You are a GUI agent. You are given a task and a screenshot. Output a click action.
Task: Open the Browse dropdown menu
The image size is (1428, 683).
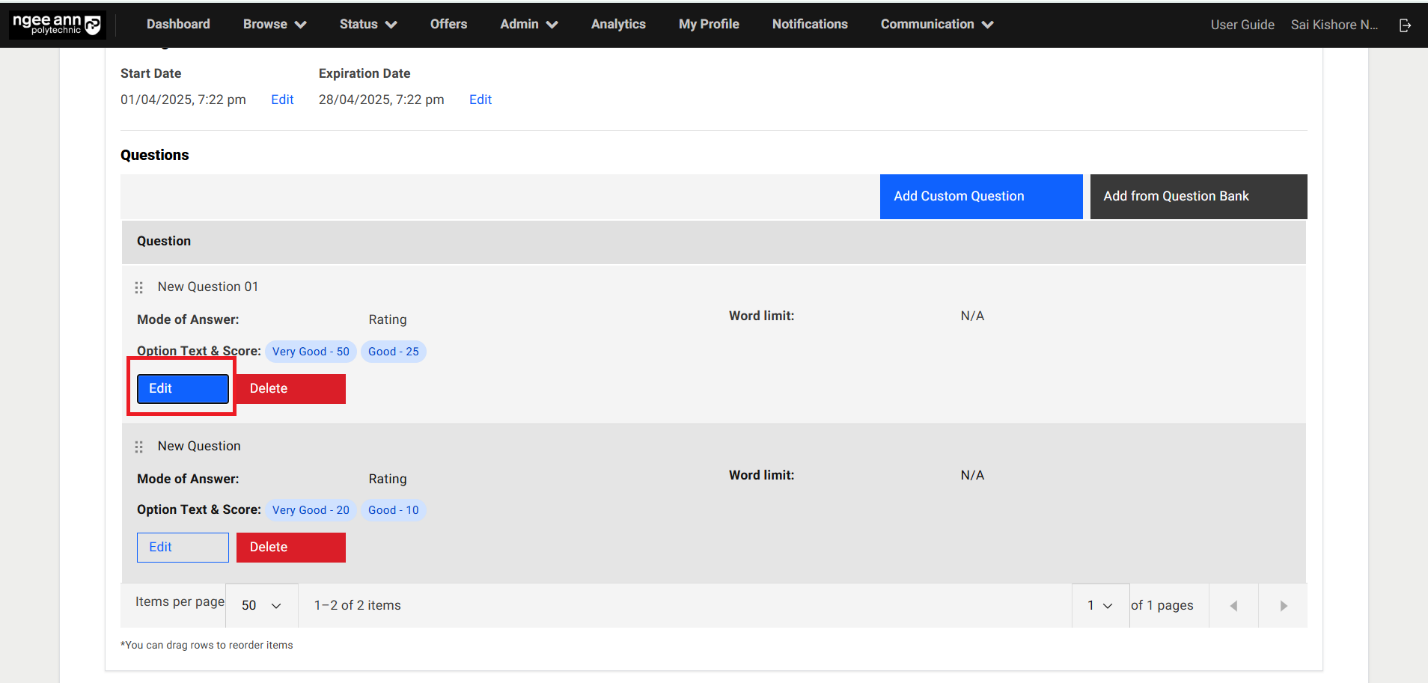coord(274,24)
